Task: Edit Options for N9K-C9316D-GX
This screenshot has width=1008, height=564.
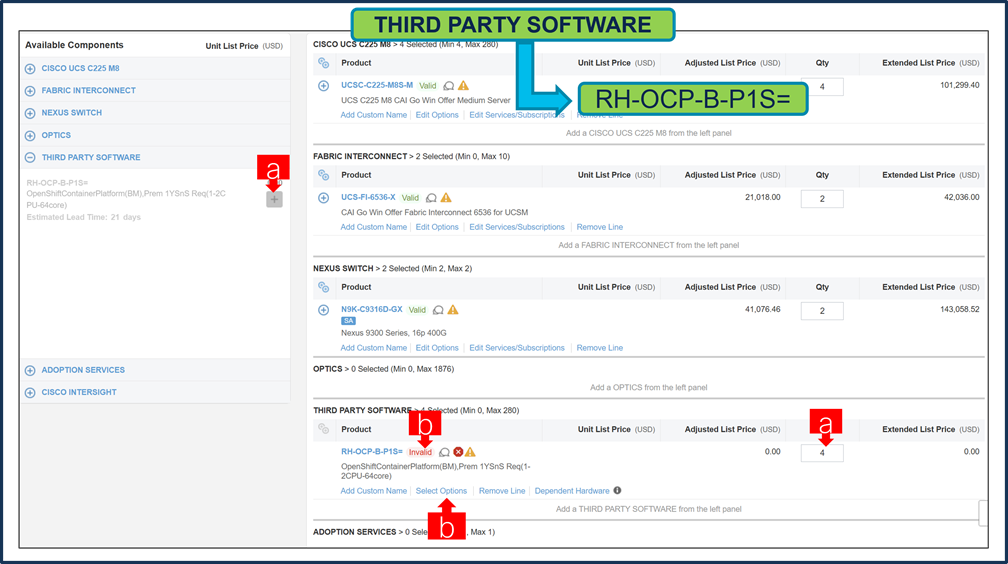Action: point(437,348)
